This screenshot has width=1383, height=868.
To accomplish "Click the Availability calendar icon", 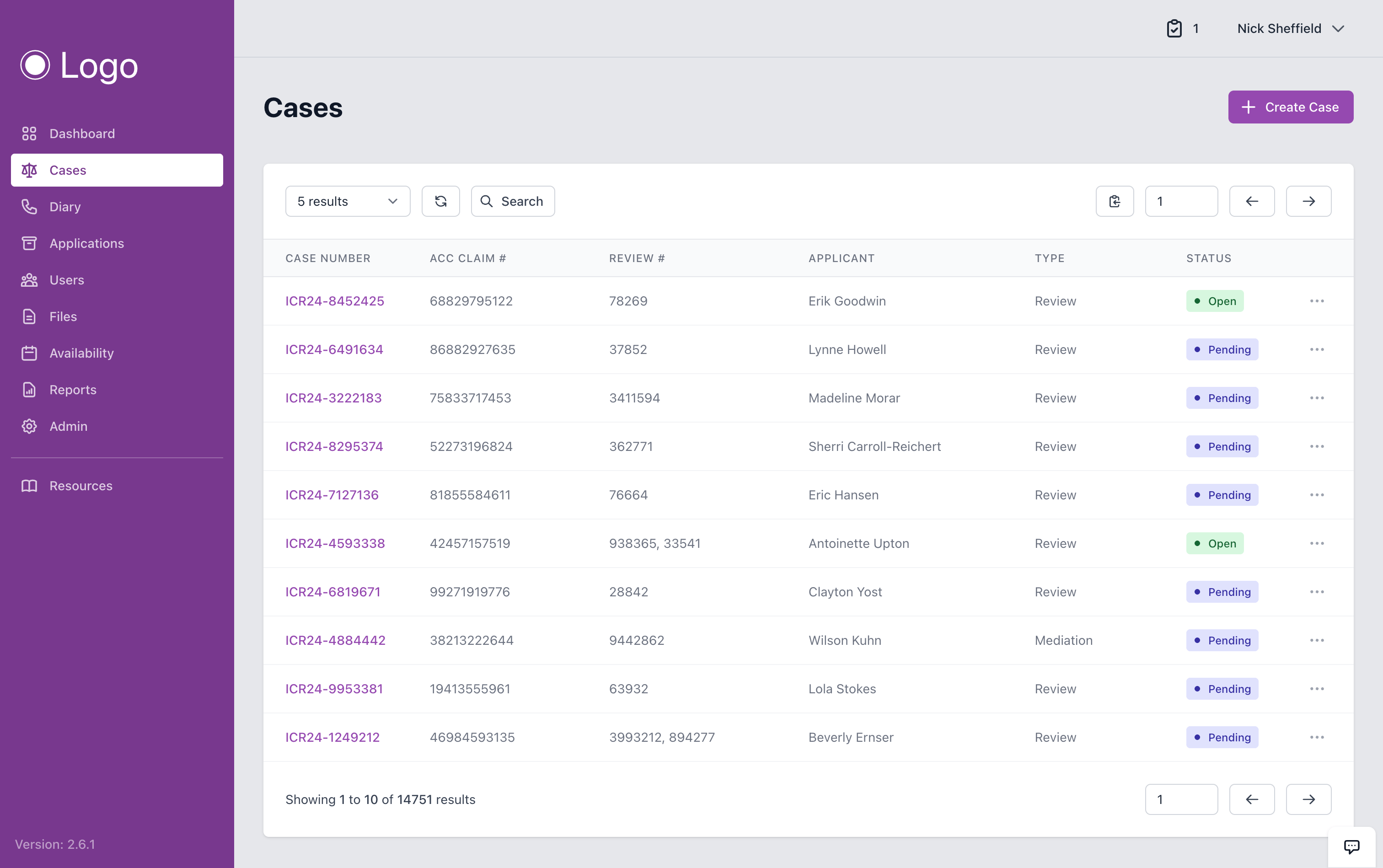I will tap(29, 353).
